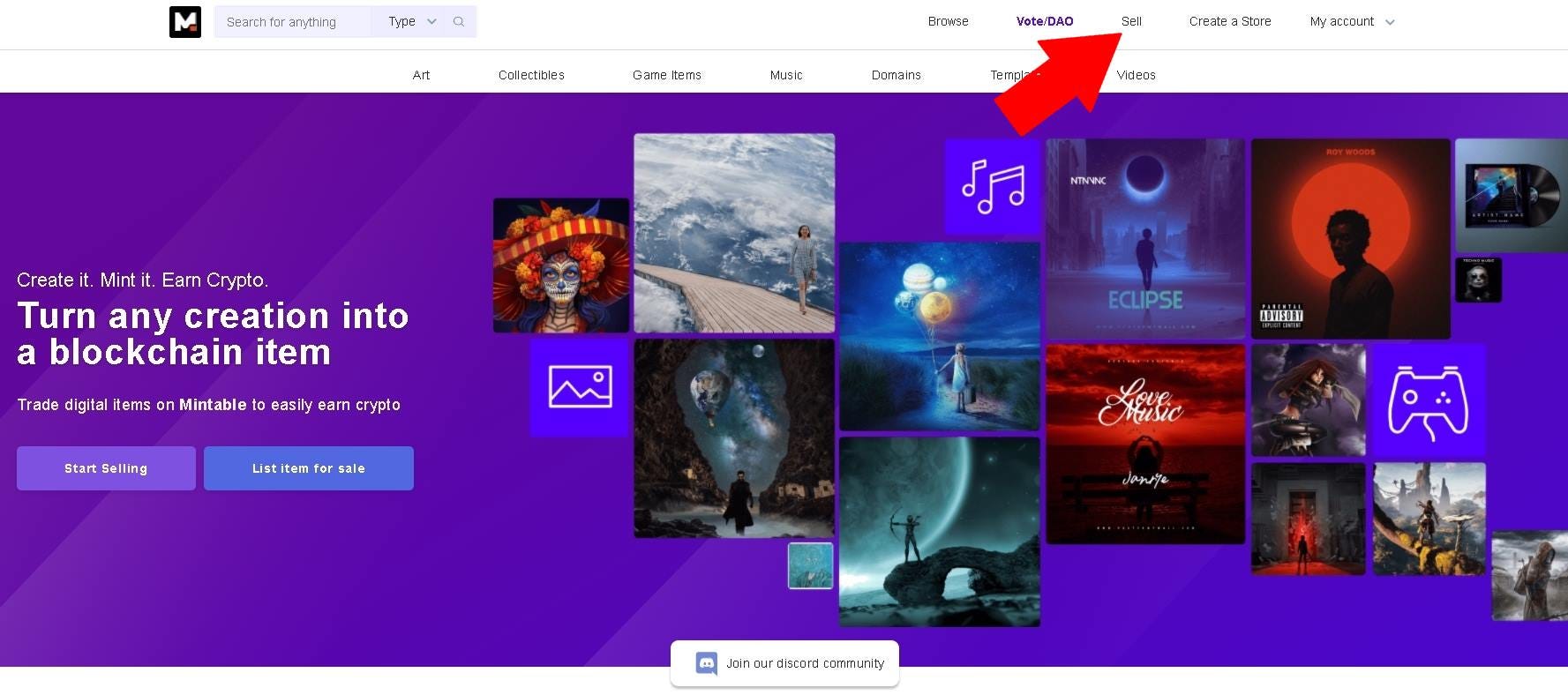
Task: Open the Art category
Action: point(422,75)
